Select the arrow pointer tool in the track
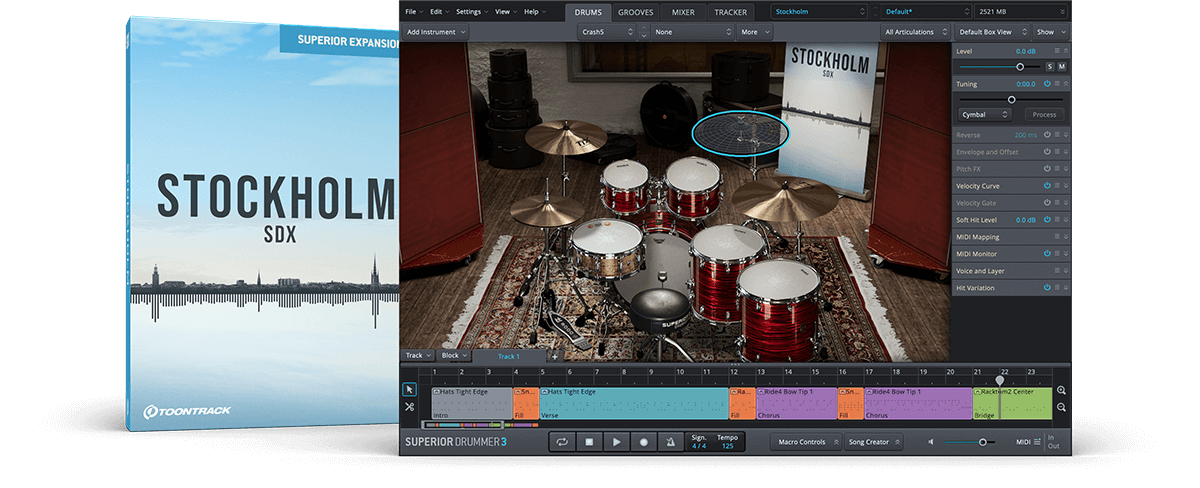Image resolution: width=1200 pixels, height=488 pixels. [409, 390]
